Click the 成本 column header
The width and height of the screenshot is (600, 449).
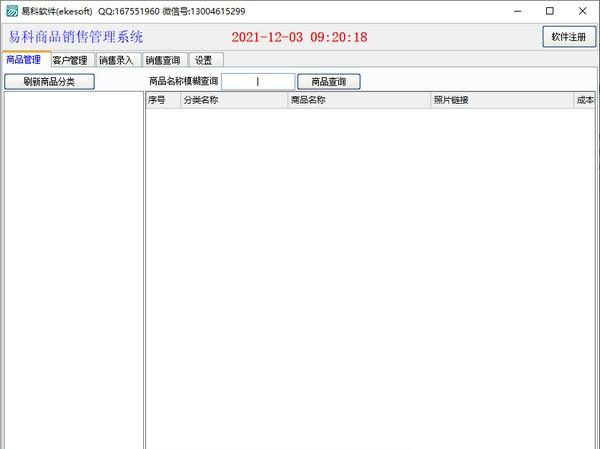[585, 100]
